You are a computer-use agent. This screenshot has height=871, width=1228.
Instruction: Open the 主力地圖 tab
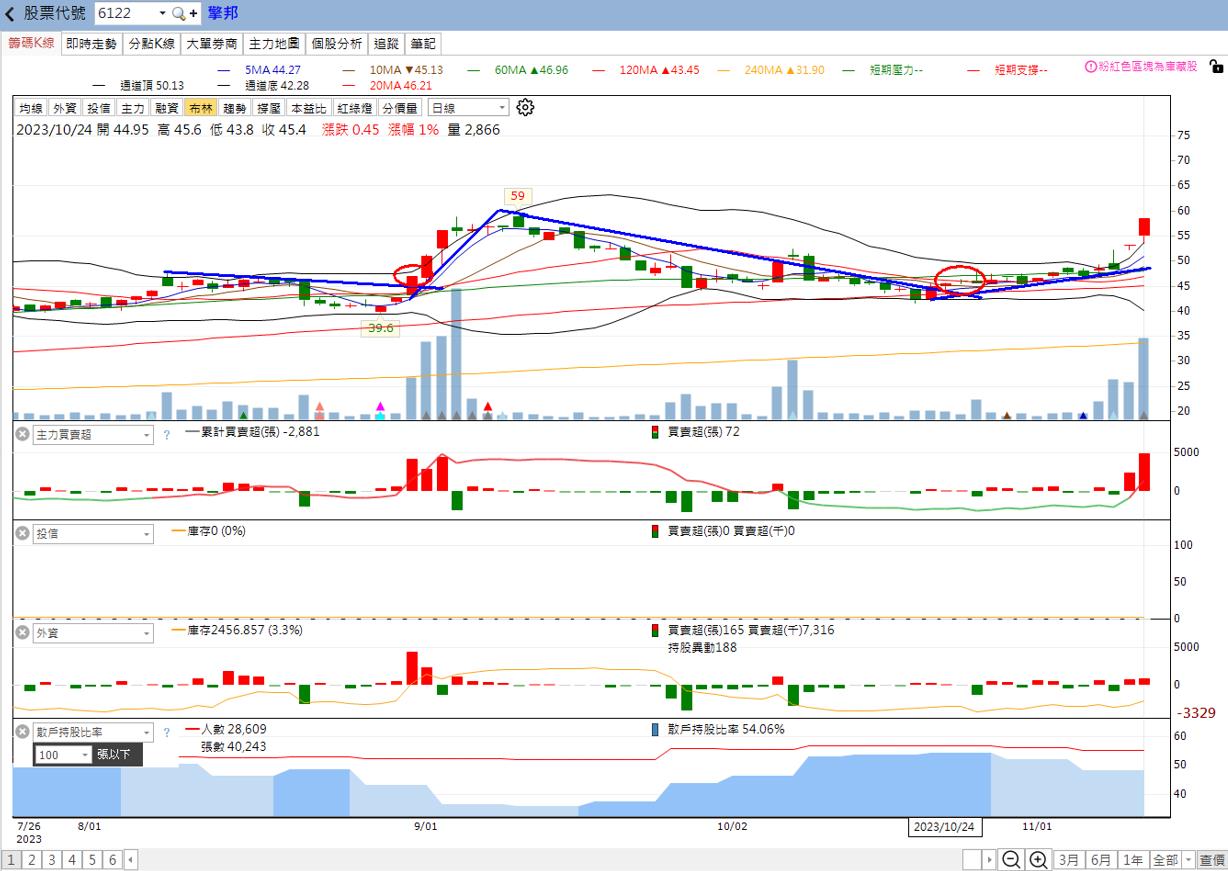pos(274,44)
